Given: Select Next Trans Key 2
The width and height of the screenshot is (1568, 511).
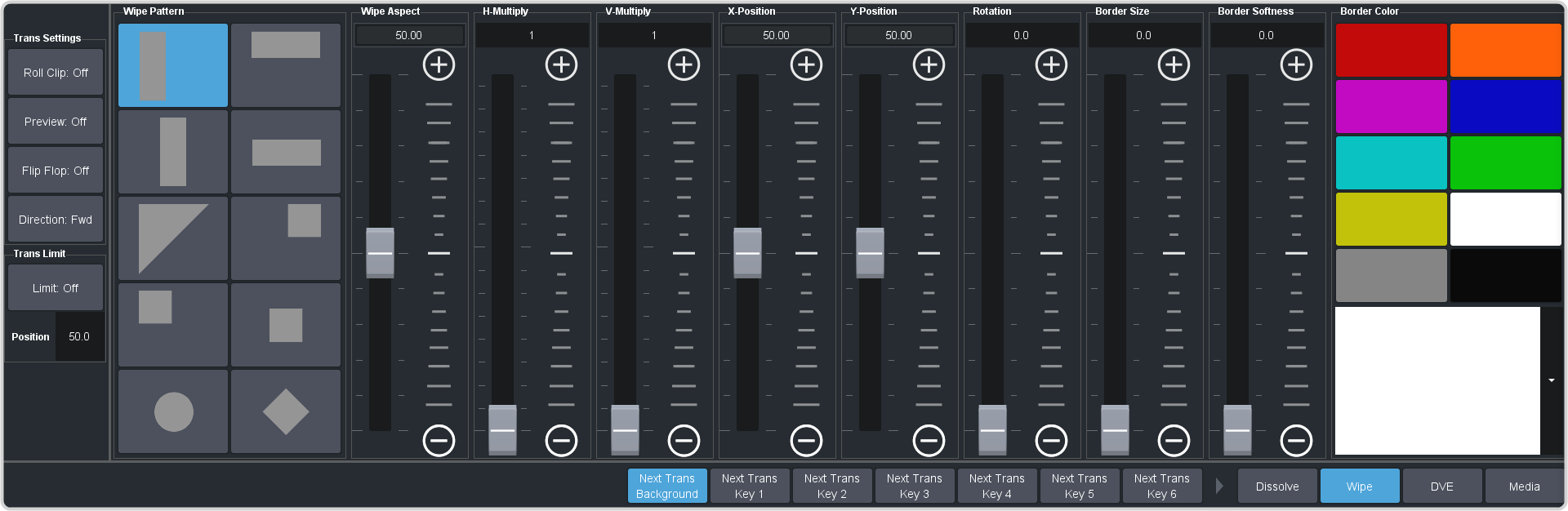Looking at the screenshot, I should (832, 486).
